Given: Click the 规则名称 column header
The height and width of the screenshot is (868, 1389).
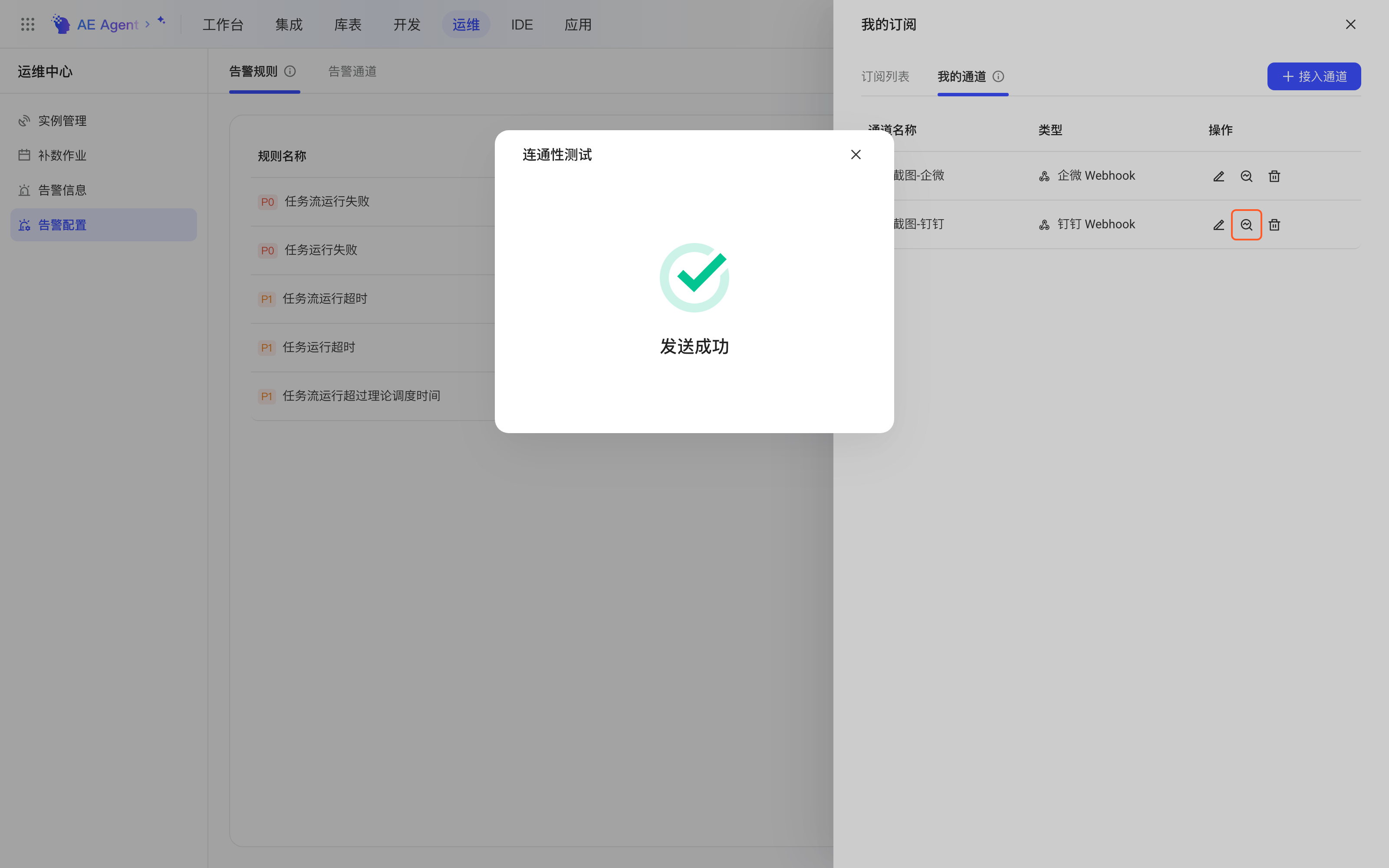Looking at the screenshot, I should 282,156.
